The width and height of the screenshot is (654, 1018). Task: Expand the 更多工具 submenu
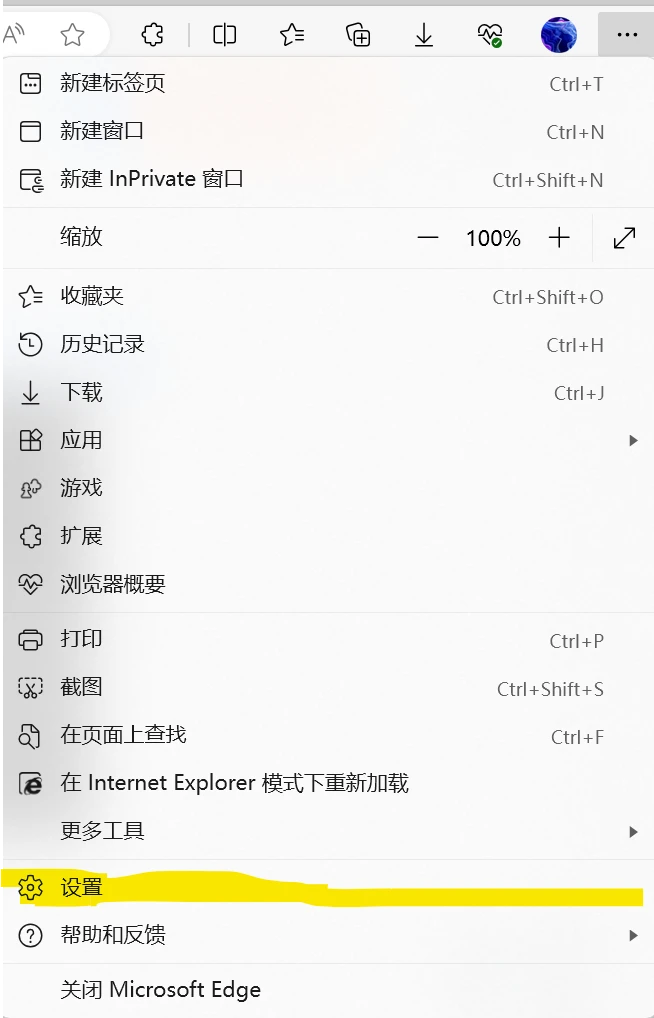[328, 831]
